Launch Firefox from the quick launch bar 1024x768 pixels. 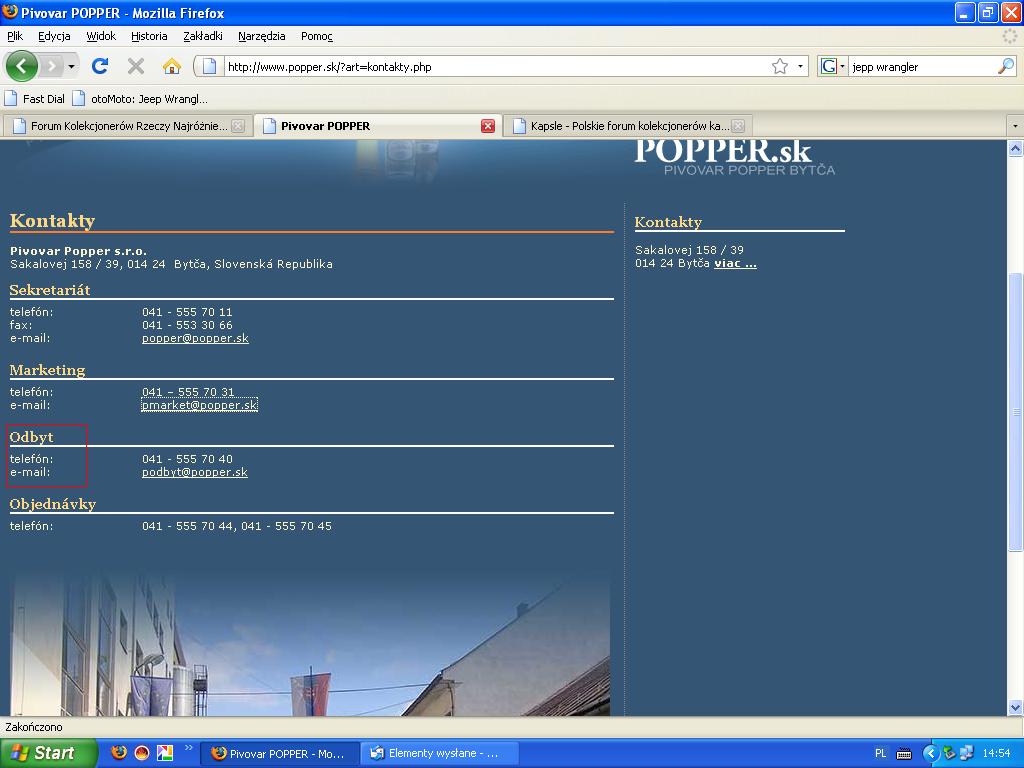[x=119, y=753]
